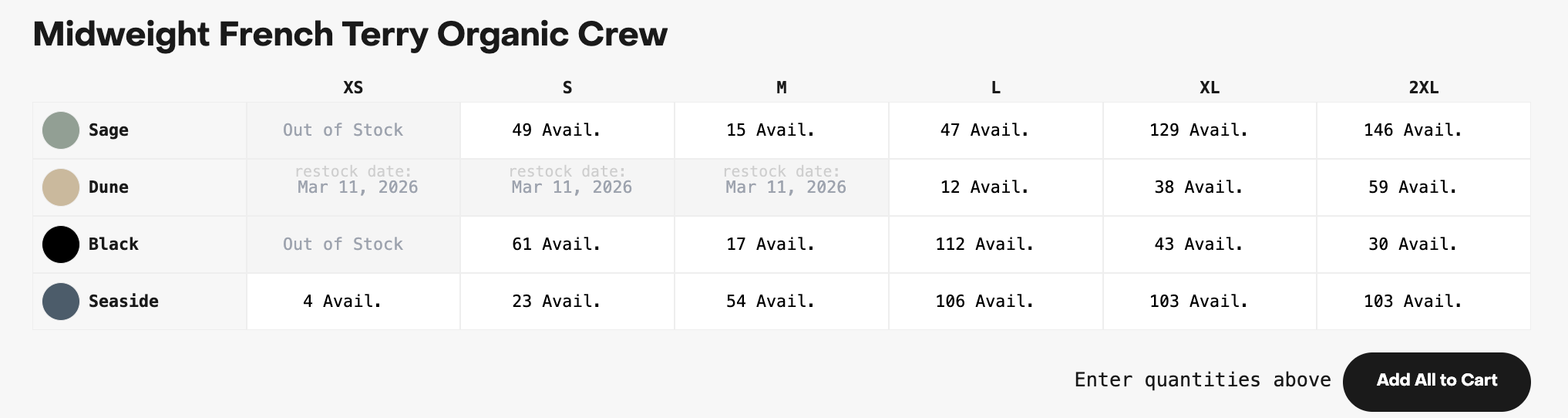This screenshot has width=1568, height=418.
Task: Select the Black L cell with 112 available
Action: click(x=996, y=244)
